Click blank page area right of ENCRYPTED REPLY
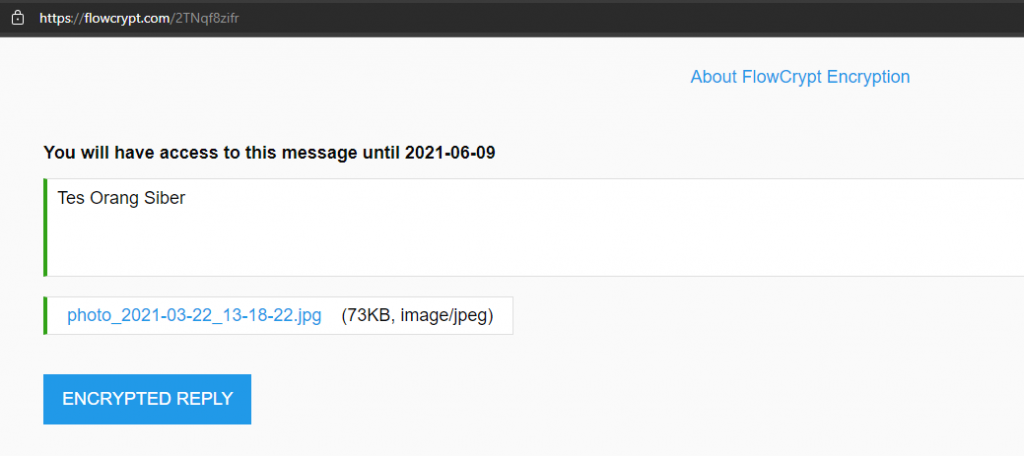Image resolution: width=1024 pixels, height=456 pixels. coord(588,399)
